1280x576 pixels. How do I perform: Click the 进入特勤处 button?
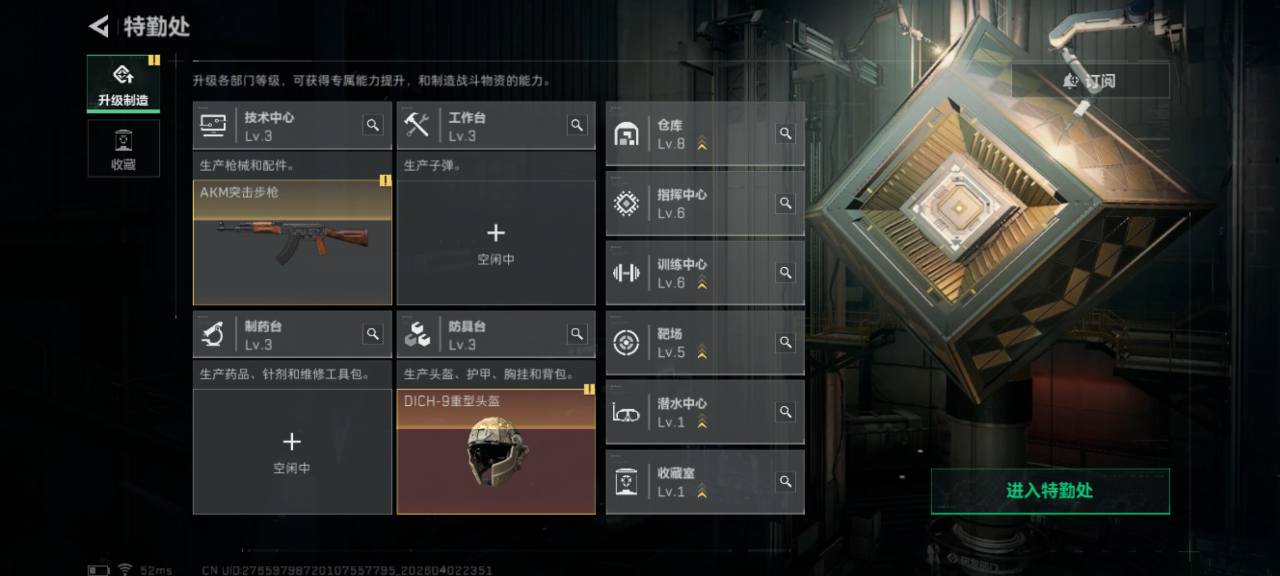(1050, 491)
